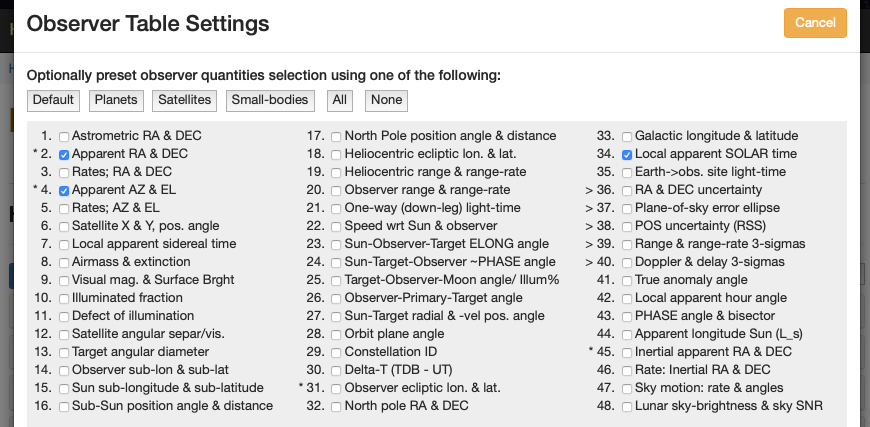
Task: Choose the Small-bodies preset
Action: pyautogui.click(x=270, y=100)
